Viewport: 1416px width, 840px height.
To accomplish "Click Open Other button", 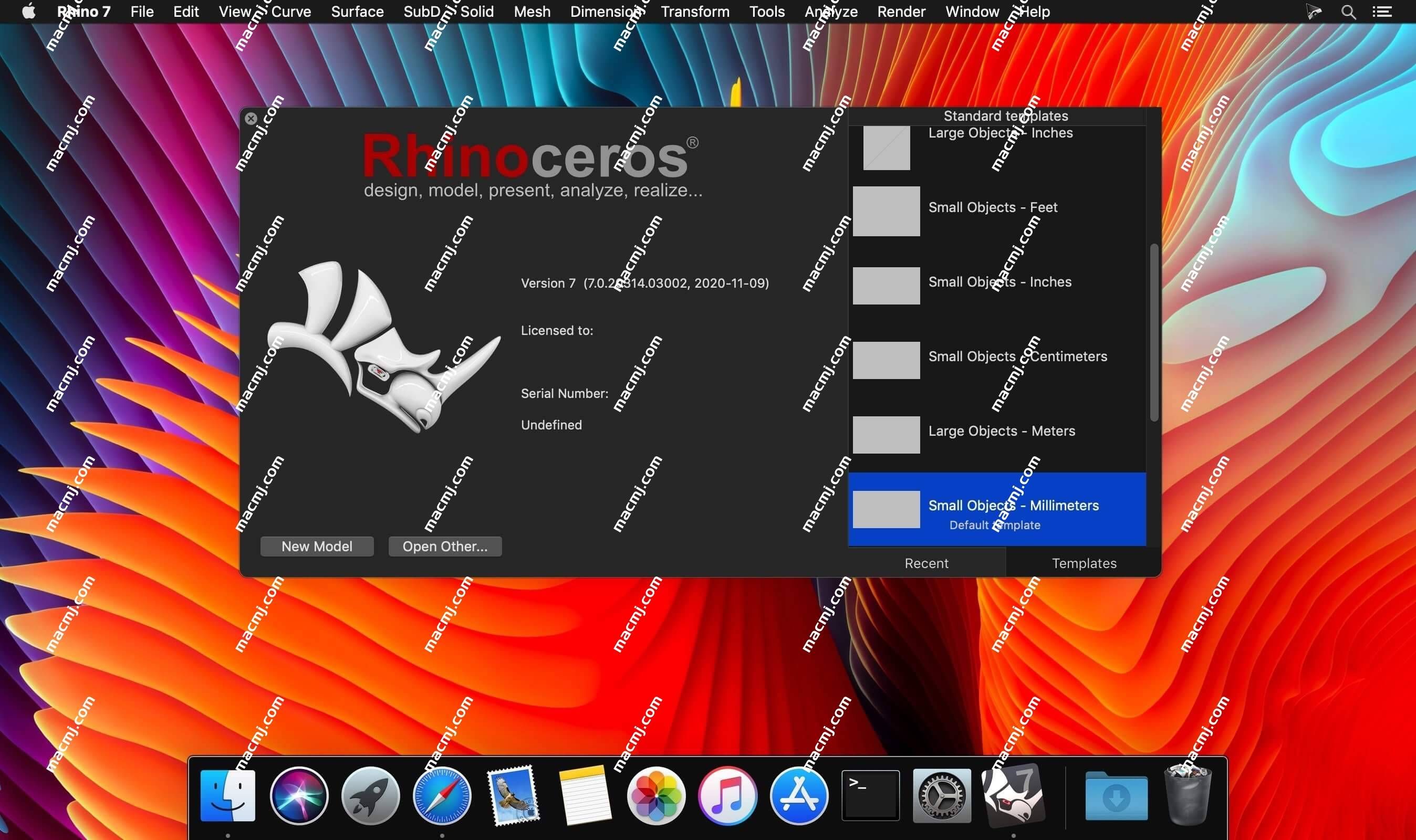I will (x=444, y=546).
